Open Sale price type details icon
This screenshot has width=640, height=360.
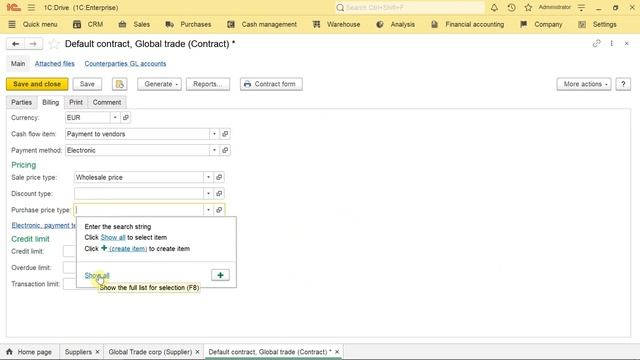219,177
